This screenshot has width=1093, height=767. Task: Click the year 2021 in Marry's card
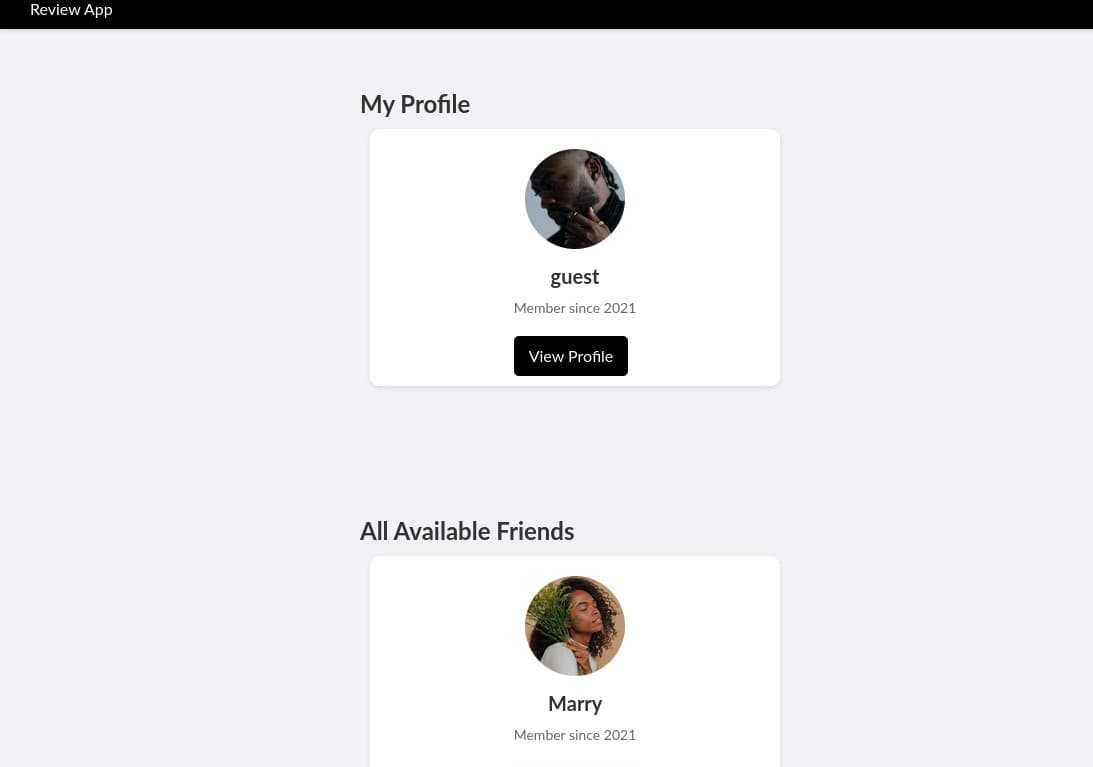point(620,735)
